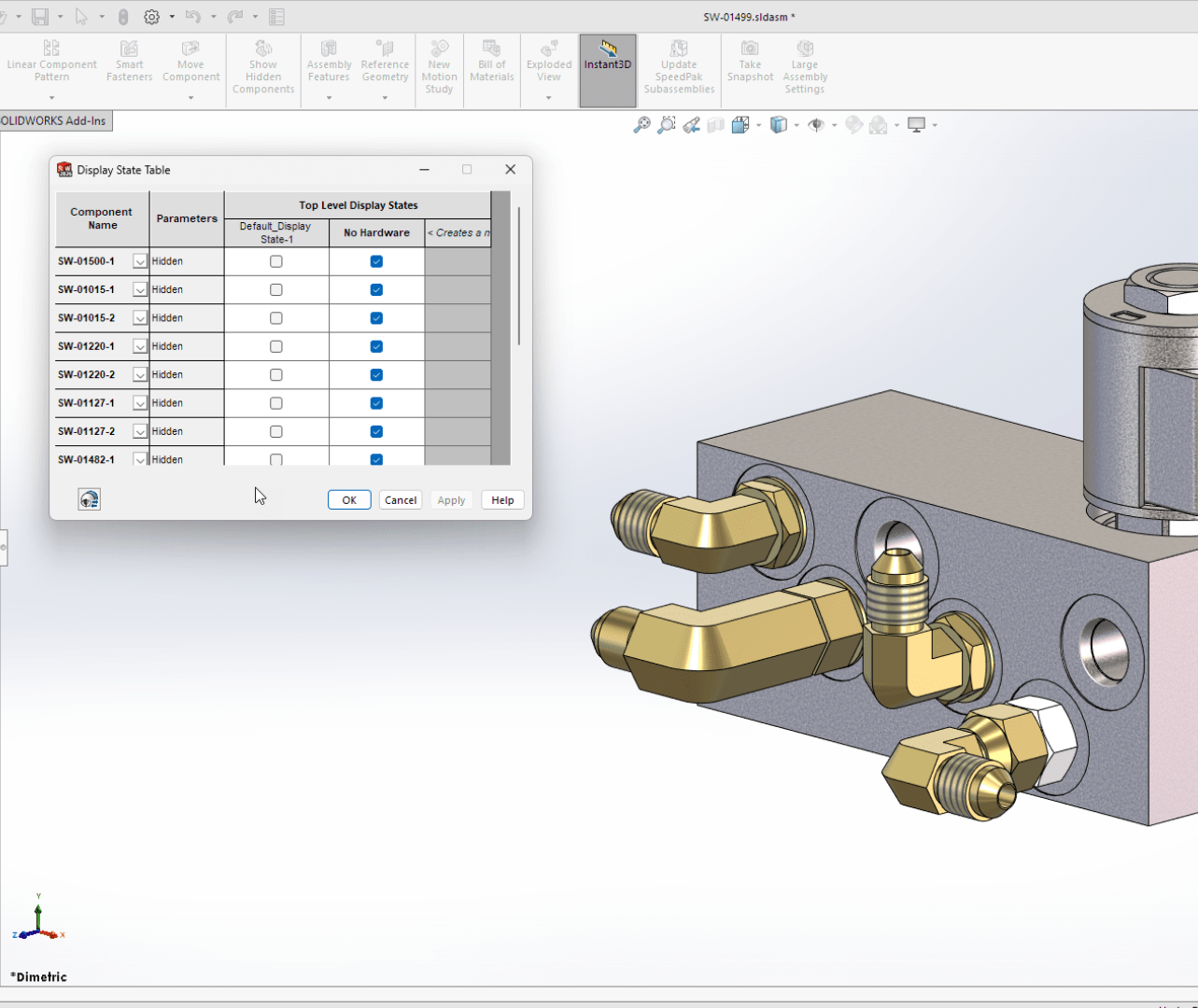Click the Cancel button
Image resolution: width=1198 pixels, height=1008 pixels.
click(x=401, y=500)
